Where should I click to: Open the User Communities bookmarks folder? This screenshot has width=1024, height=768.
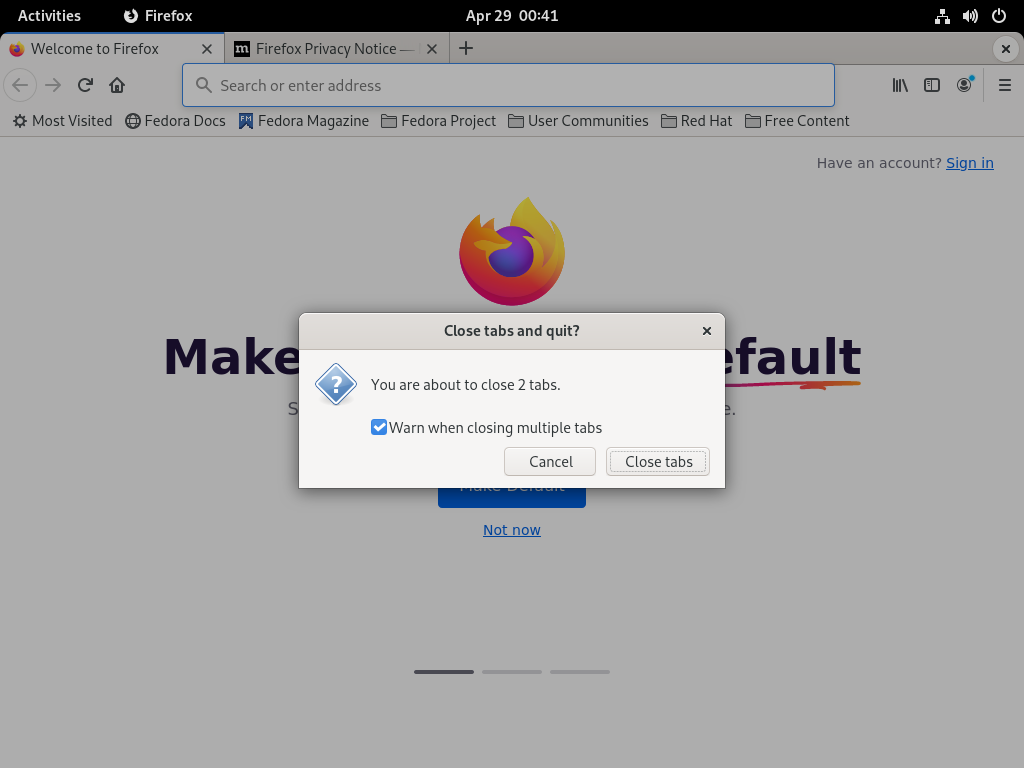(579, 121)
